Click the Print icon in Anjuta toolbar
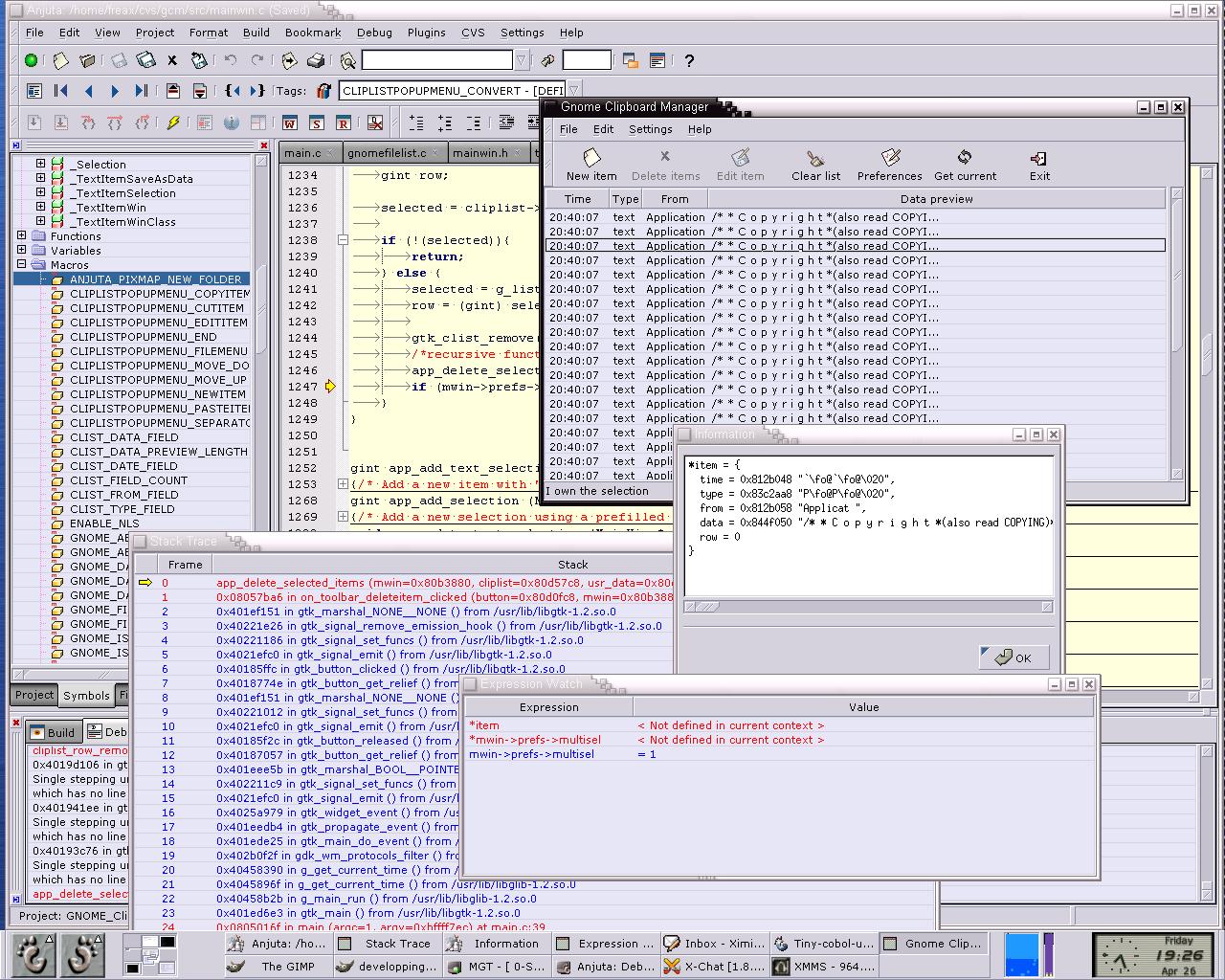The image size is (1225, 980). click(x=316, y=59)
